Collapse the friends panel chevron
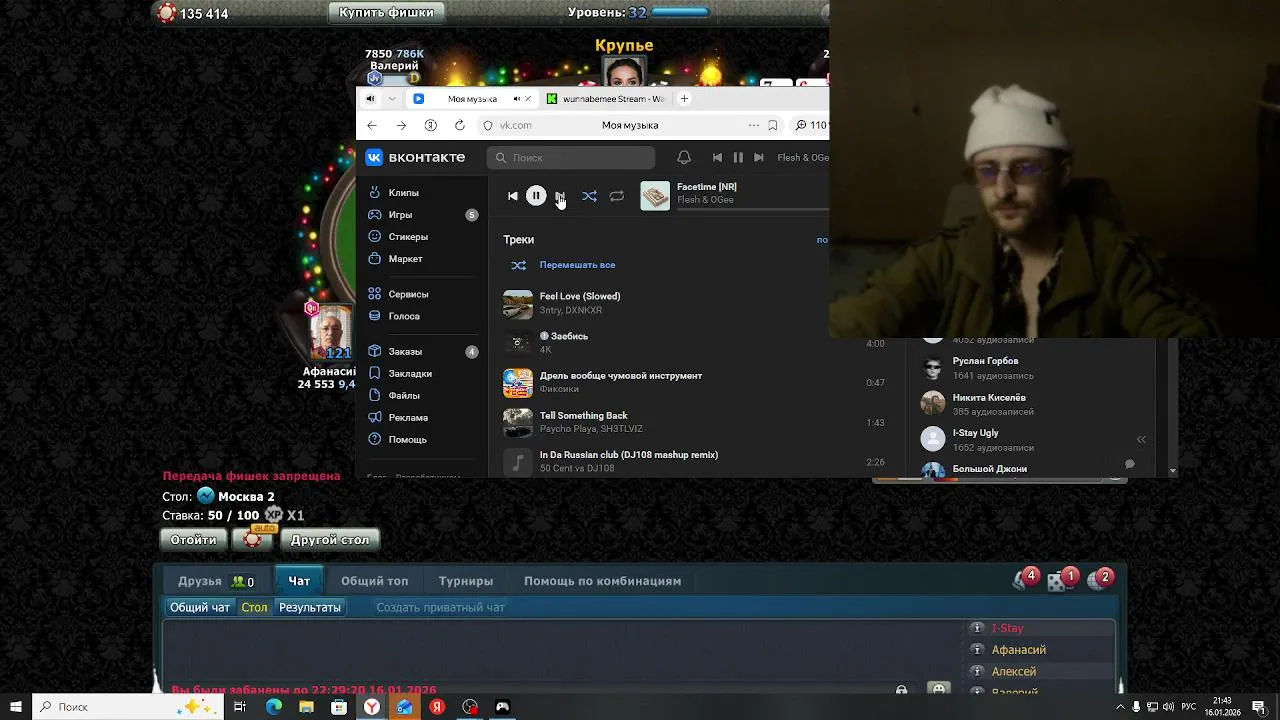Screen dimensions: 1280x720 1141,439
